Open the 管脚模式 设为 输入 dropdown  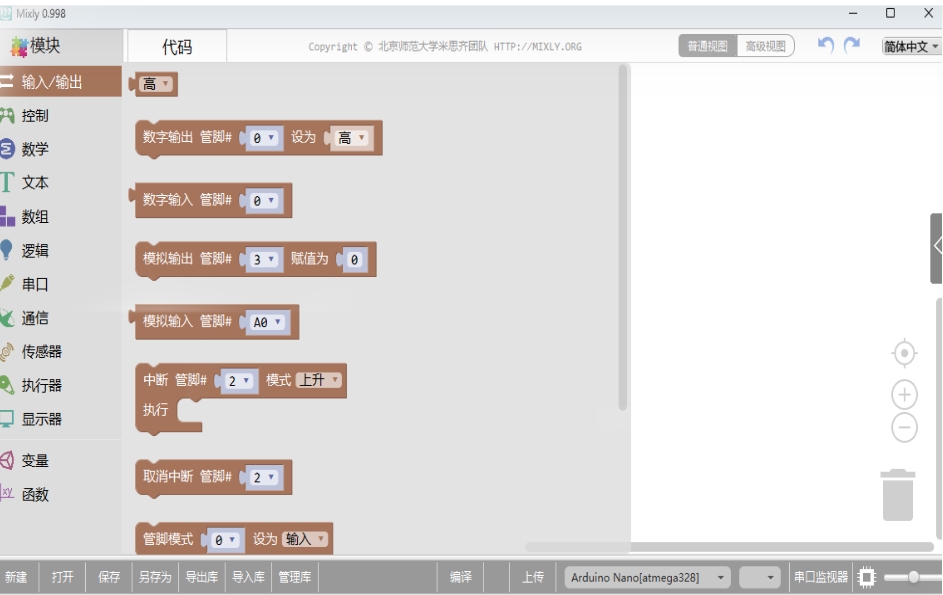[306, 539]
